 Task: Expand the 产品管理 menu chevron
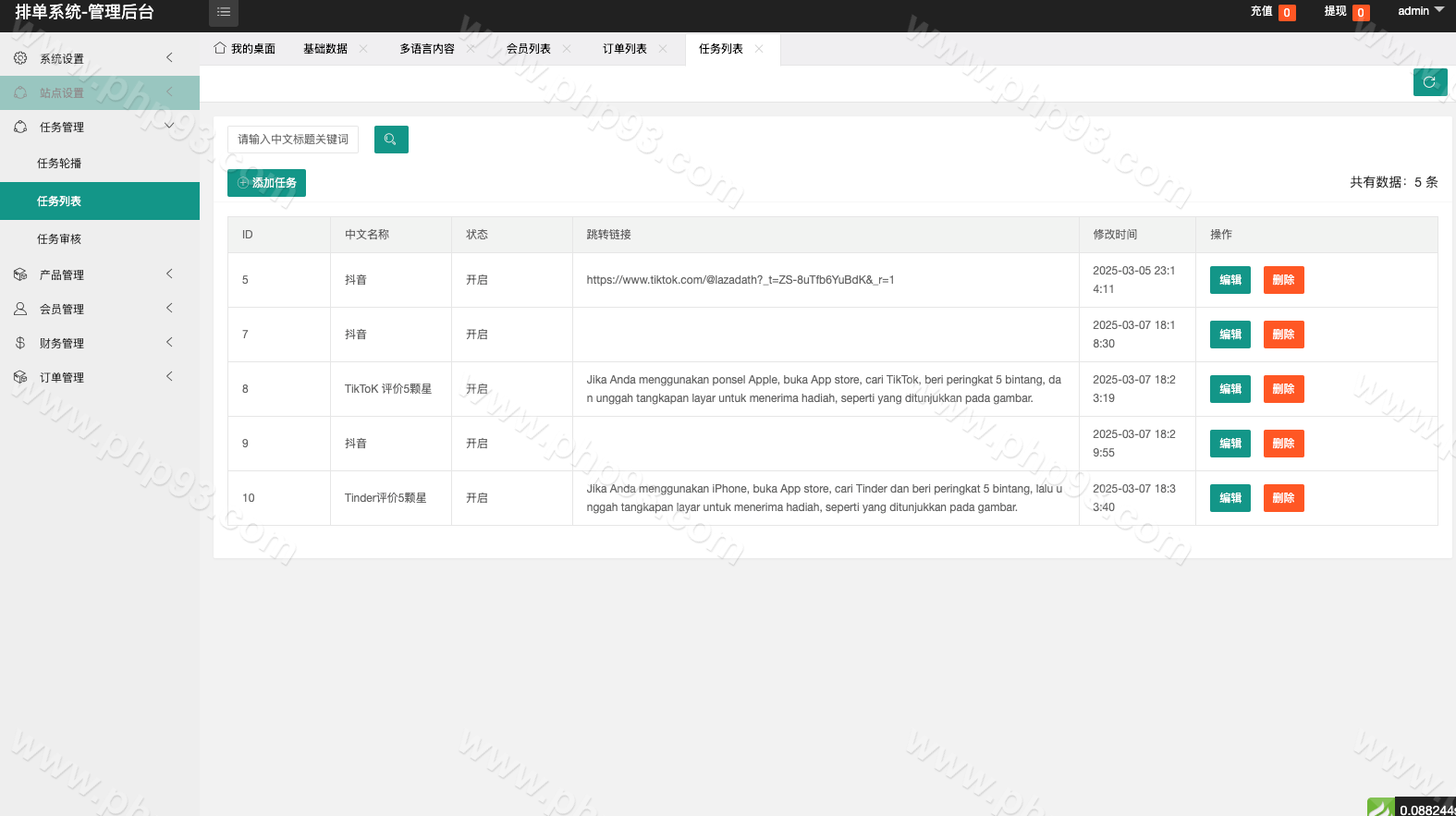pyautogui.click(x=169, y=274)
